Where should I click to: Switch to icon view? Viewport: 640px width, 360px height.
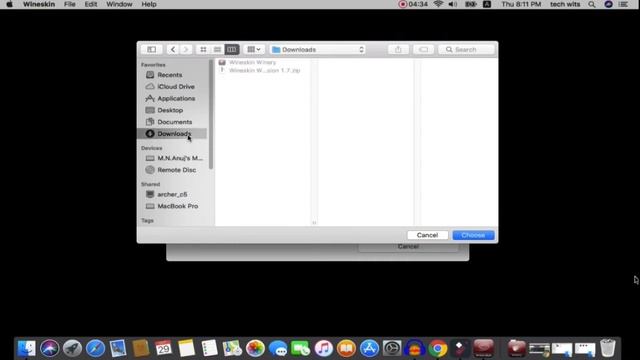tap(203, 49)
